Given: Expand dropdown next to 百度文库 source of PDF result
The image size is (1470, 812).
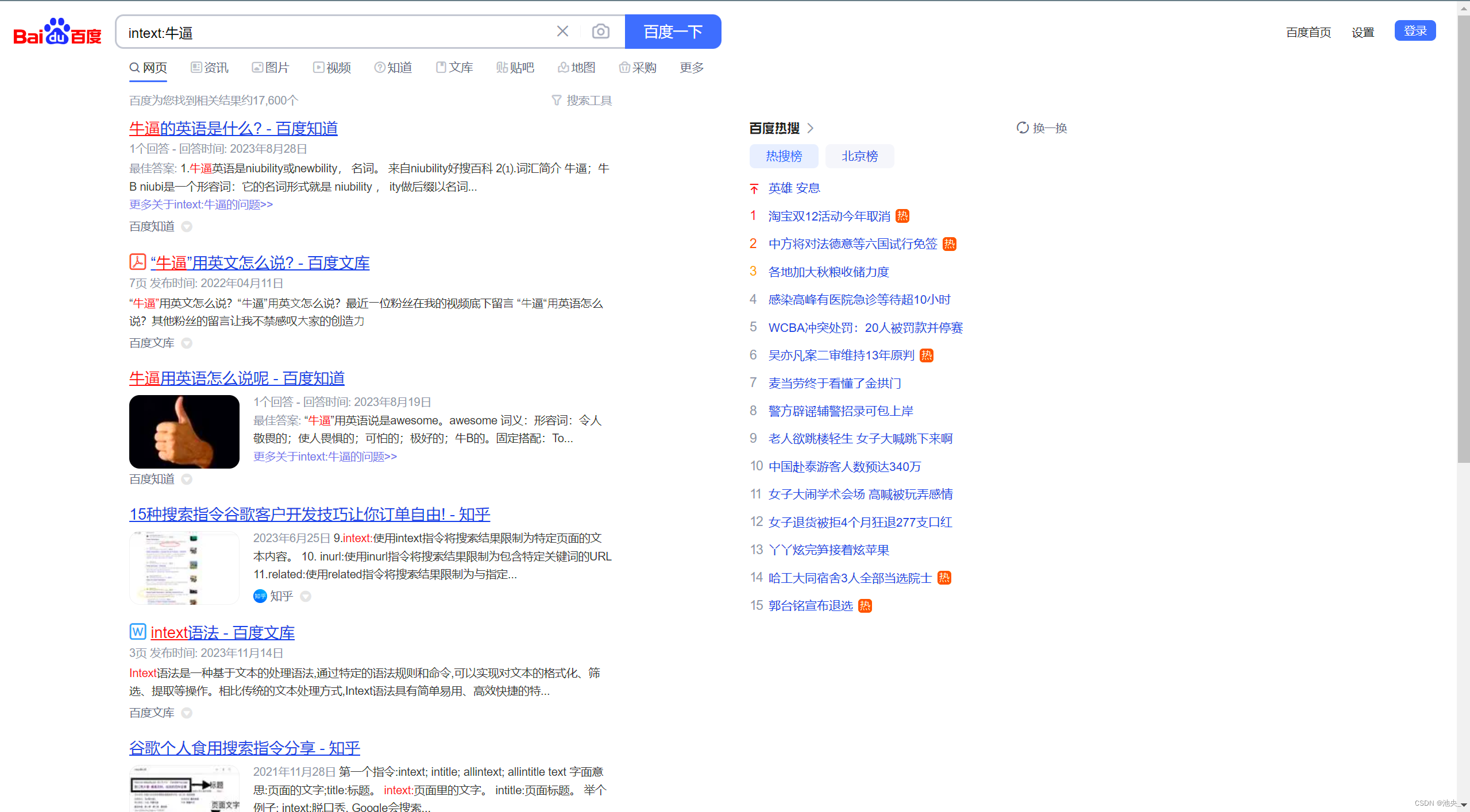Looking at the screenshot, I should tap(187, 343).
